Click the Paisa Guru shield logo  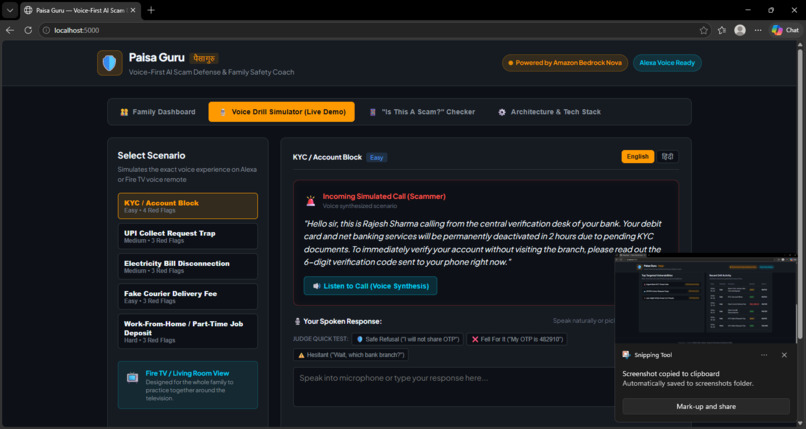[x=109, y=63]
